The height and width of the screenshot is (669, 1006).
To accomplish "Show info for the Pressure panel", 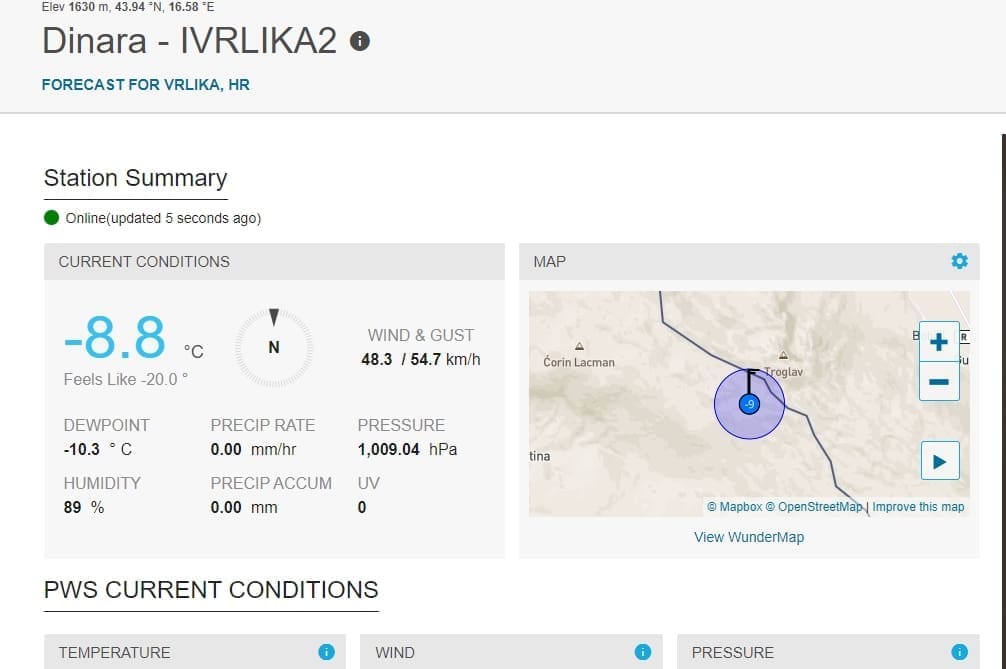I will click(x=959, y=652).
